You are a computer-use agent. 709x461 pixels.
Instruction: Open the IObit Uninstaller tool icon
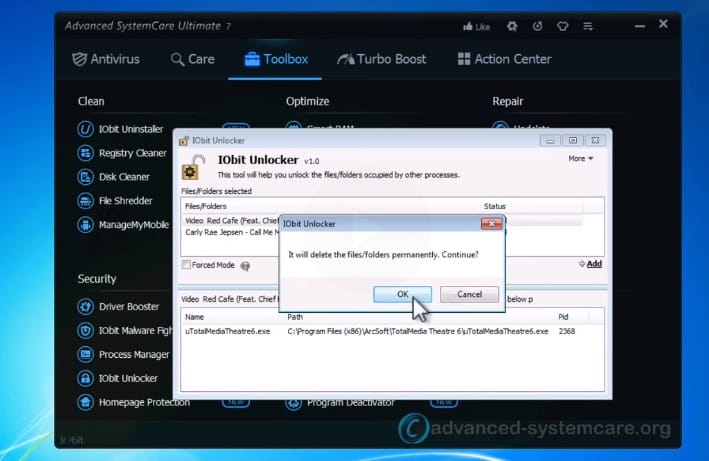[86, 129]
